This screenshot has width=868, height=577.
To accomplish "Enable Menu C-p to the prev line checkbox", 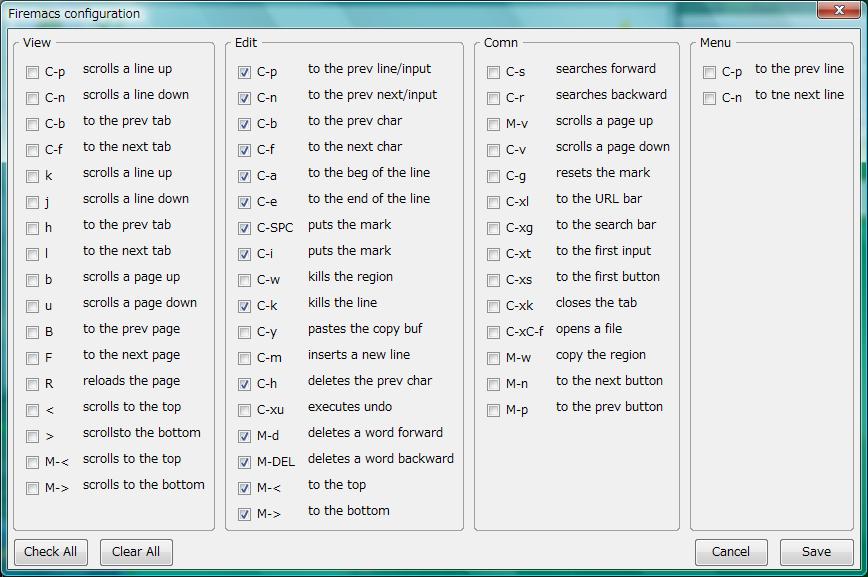I will pyautogui.click(x=709, y=73).
